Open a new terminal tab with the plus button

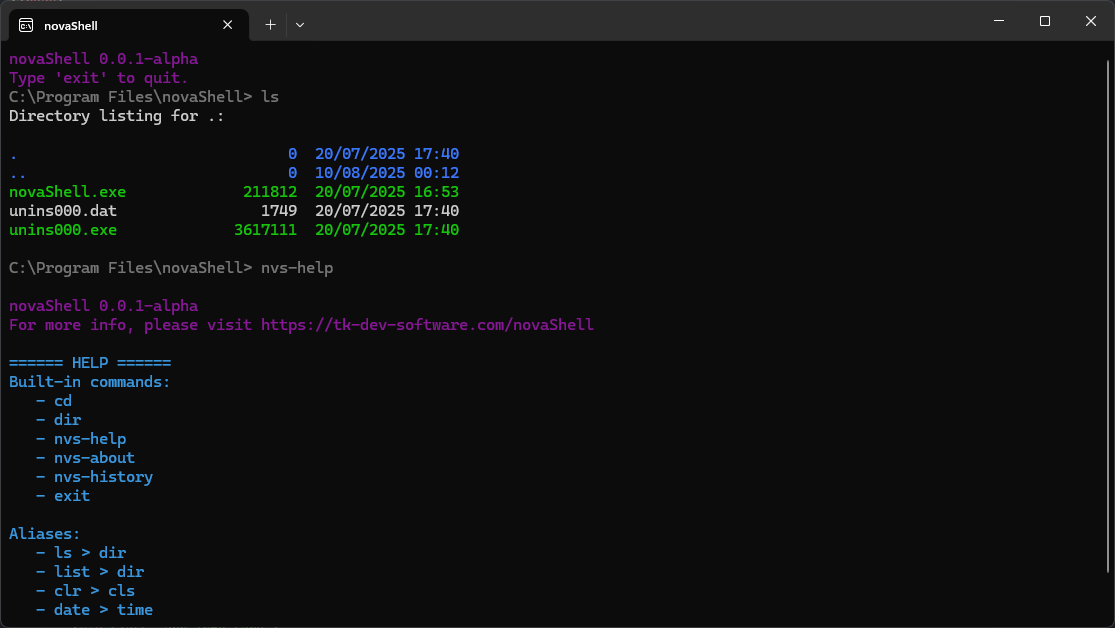click(x=269, y=24)
